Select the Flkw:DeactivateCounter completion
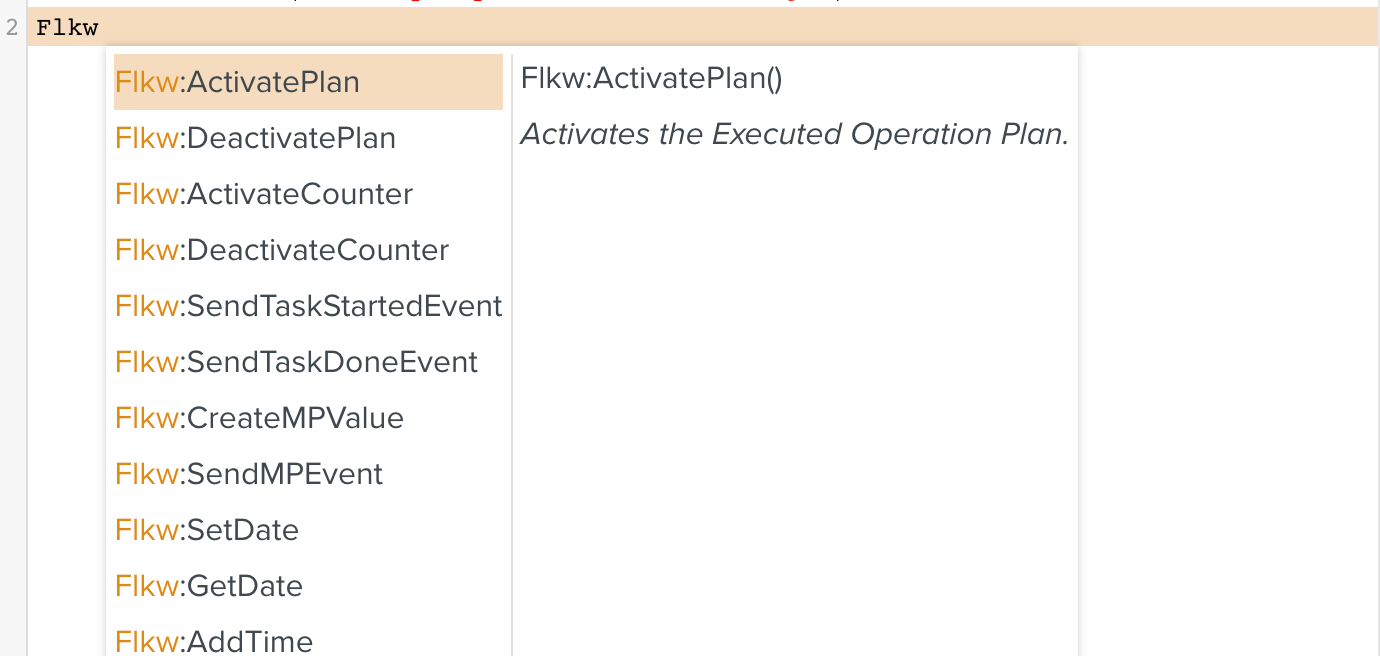 coord(282,250)
